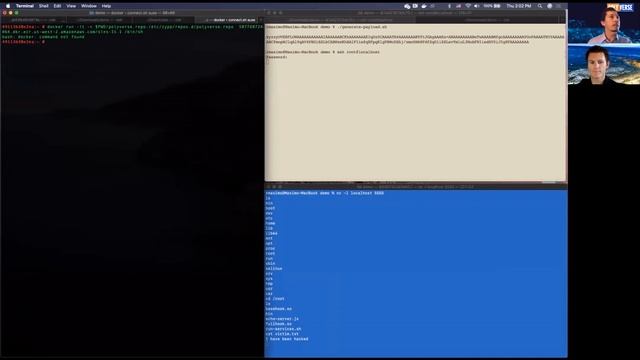
Task: Click the 'Password:' prompt in beige terminal
Action: click(x=277, y=57)
